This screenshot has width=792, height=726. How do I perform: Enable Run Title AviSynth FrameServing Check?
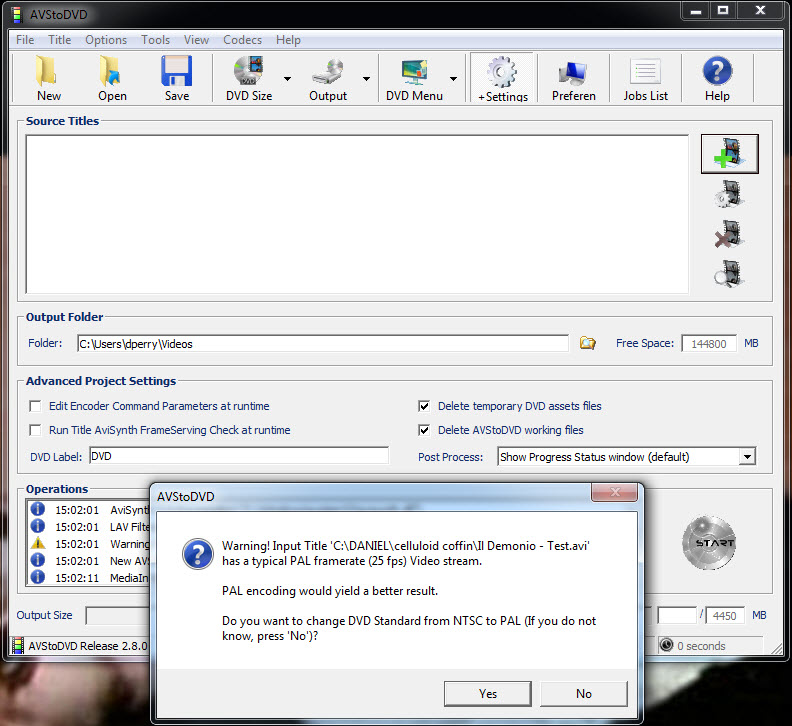(35, 430)
